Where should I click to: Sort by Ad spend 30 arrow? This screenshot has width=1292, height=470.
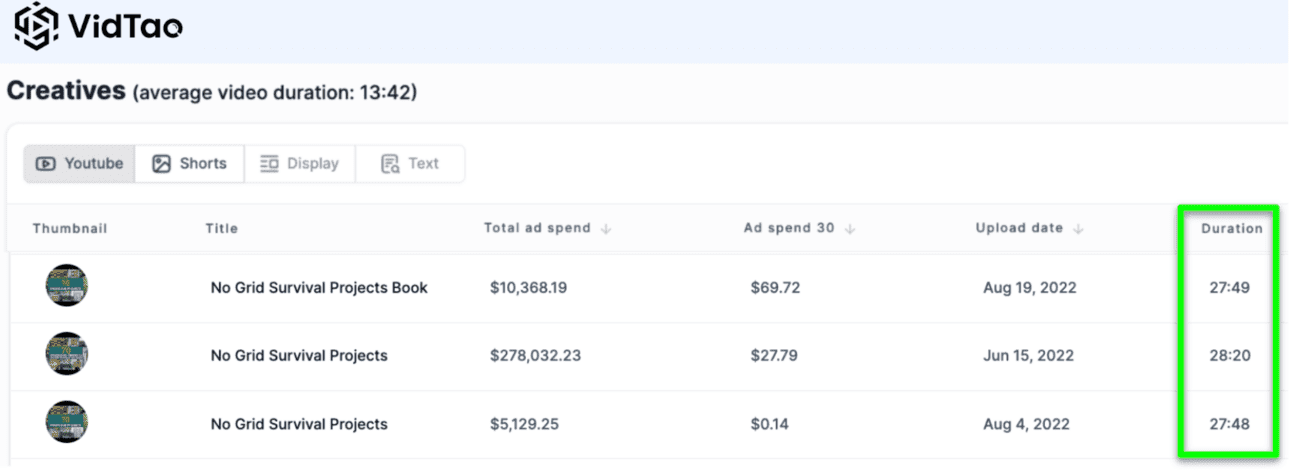pyautogui.click(x=850, y=229)
